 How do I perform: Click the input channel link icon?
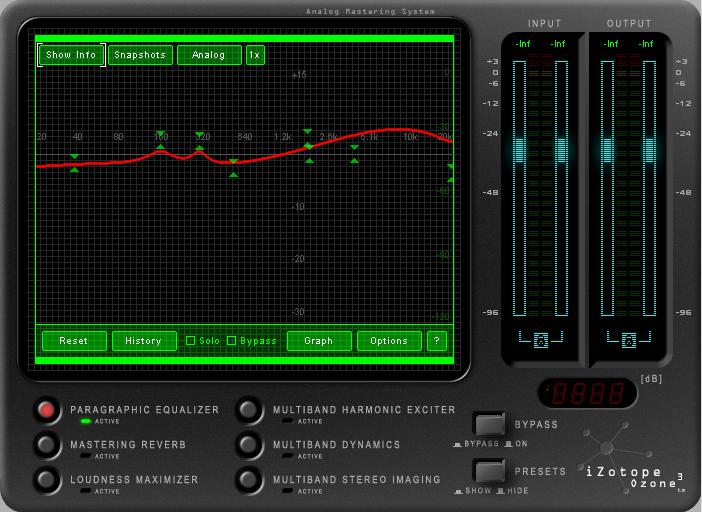(x=541, y=340)
